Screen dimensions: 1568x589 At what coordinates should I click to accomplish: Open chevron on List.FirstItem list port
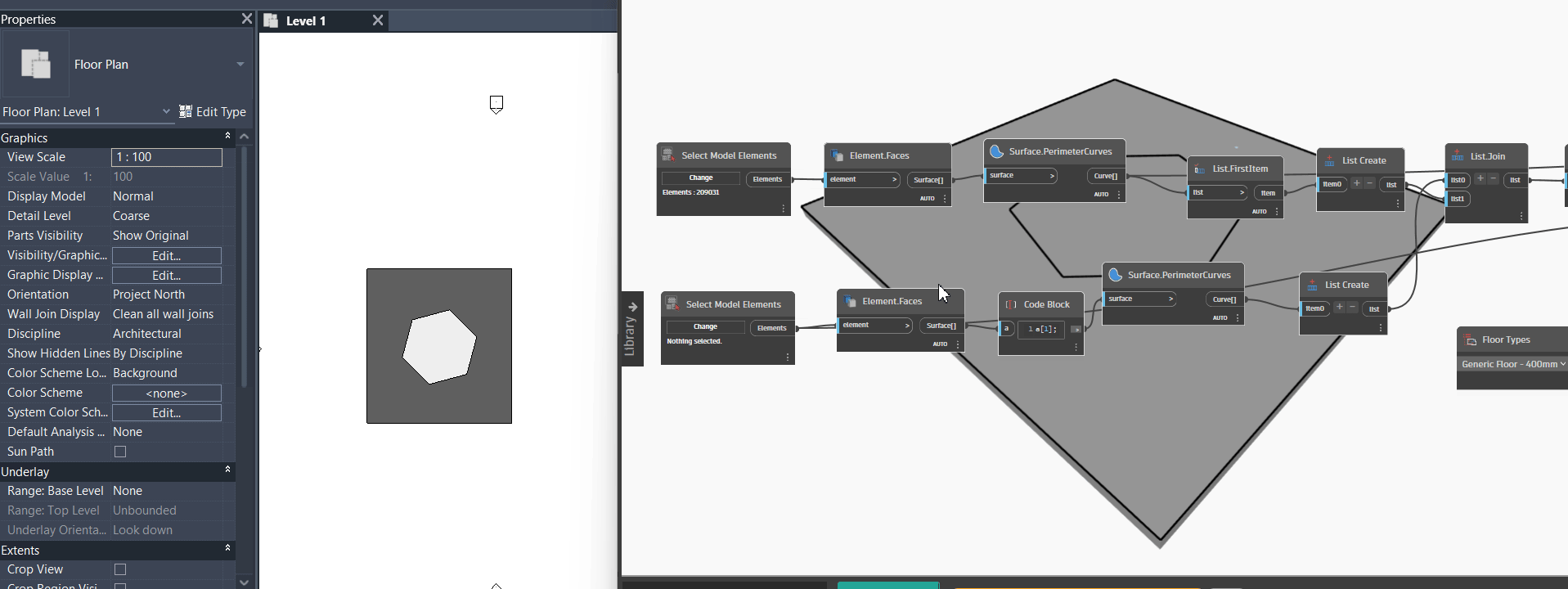[x=1242, y=192]
